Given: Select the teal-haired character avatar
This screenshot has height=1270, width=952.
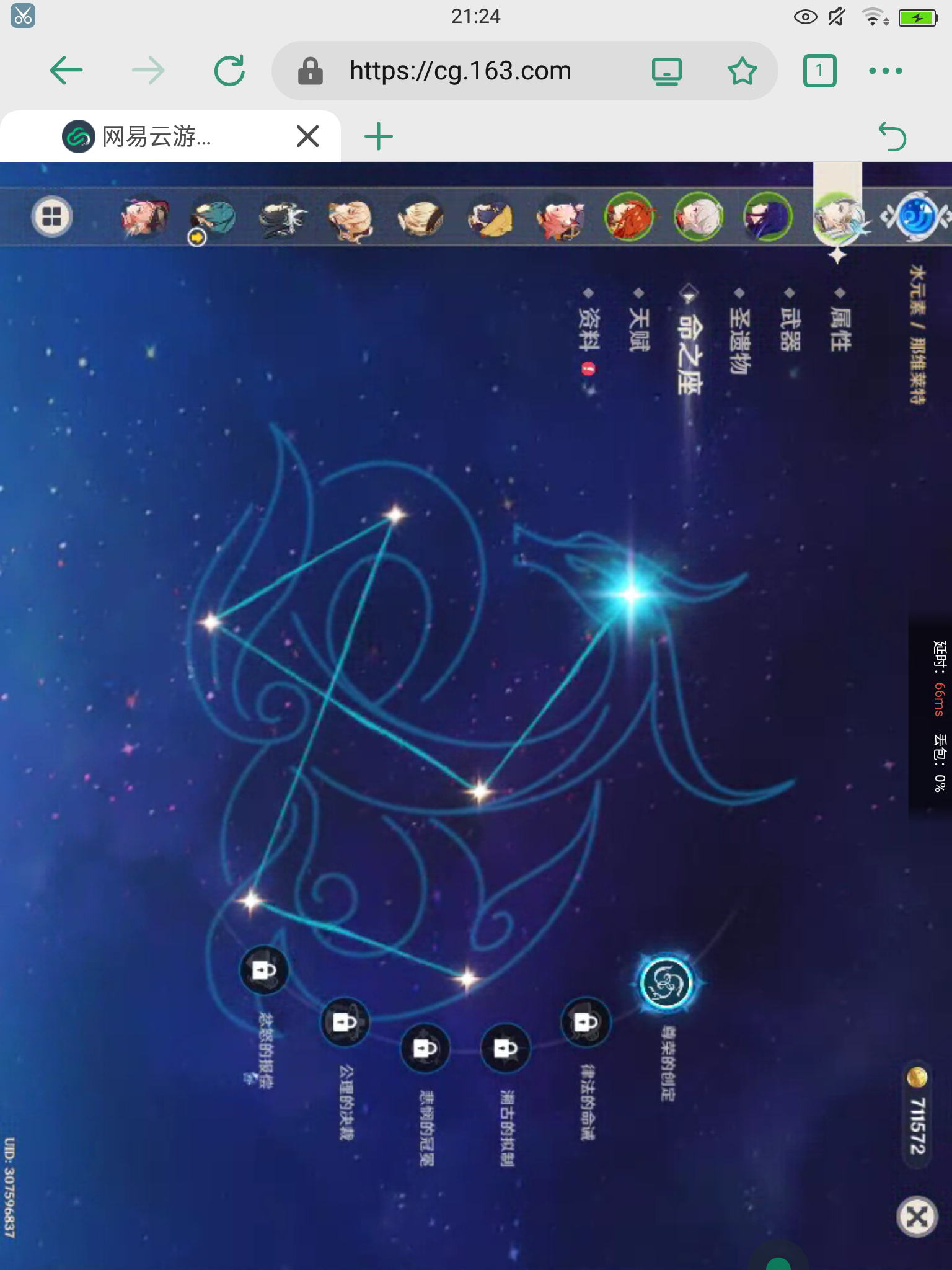Looking at the screenshot, I should (213, 218).
